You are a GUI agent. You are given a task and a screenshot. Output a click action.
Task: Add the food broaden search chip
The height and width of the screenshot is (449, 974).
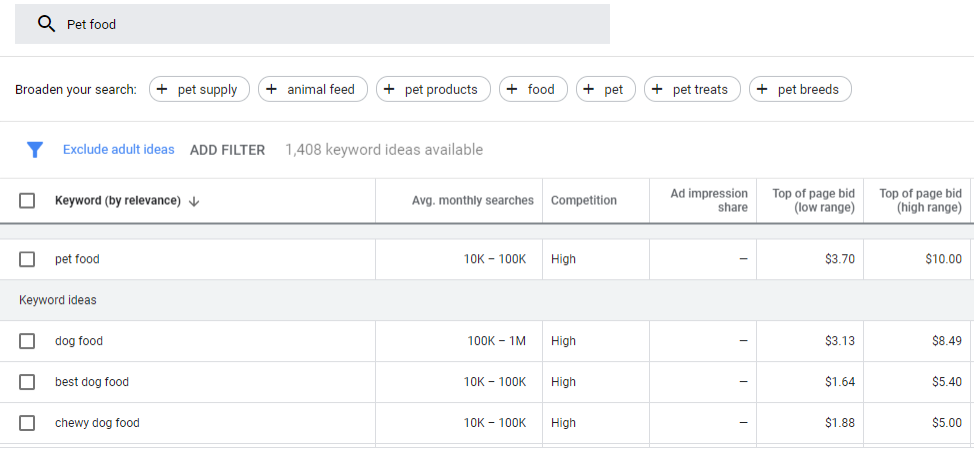click(533, 90)
